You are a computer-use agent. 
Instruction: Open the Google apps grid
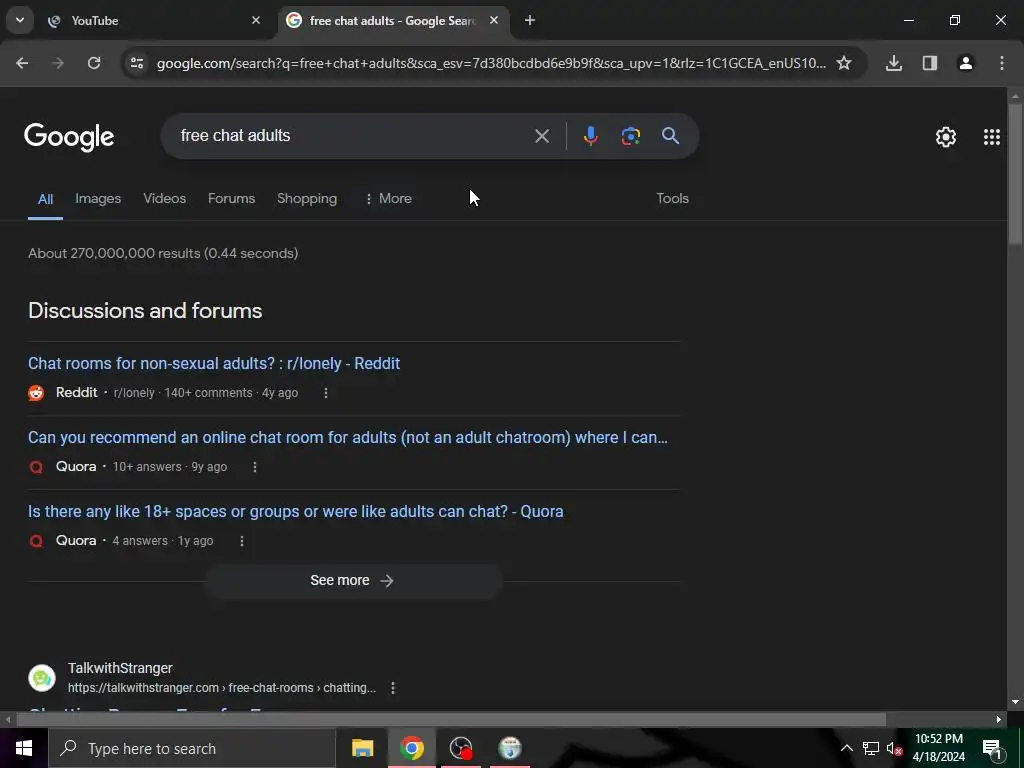point(992,137)
